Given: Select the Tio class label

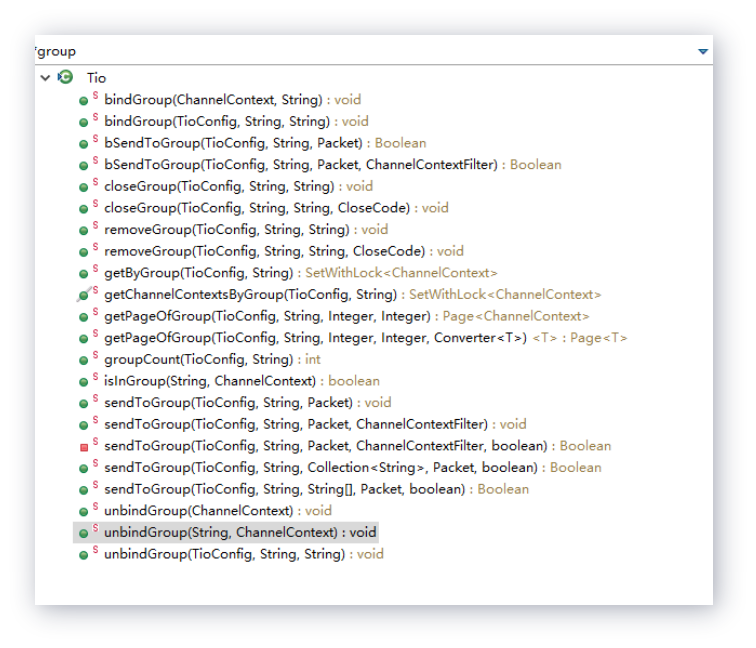Looking at the screenshot, I should point(96,78).
